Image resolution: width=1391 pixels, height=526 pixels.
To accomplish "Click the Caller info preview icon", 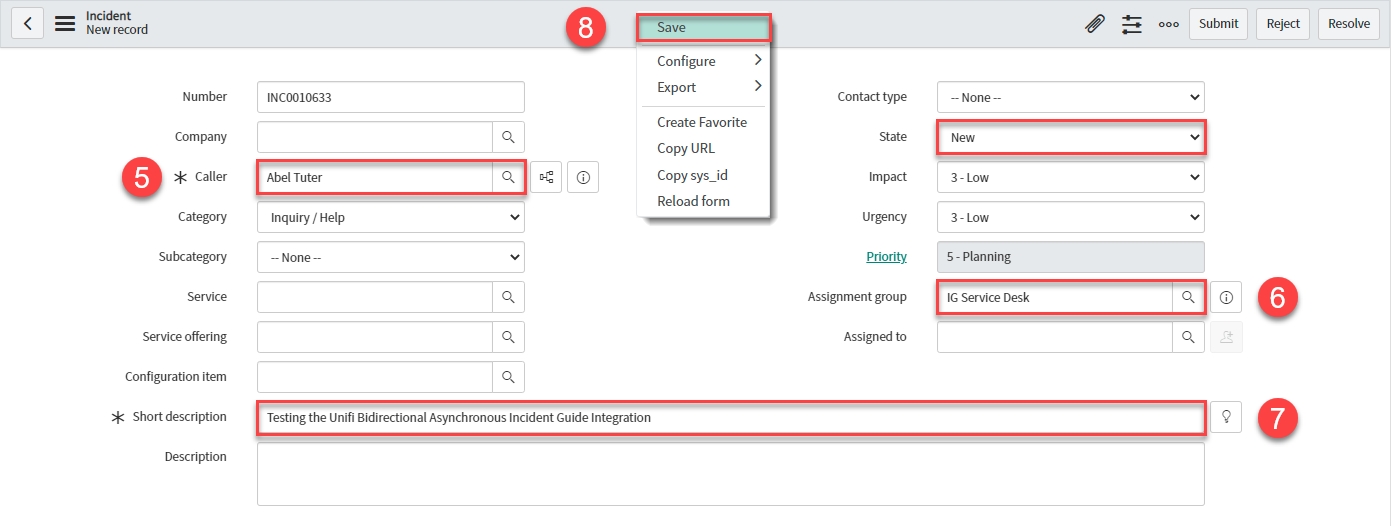I will tap(583, 177).
